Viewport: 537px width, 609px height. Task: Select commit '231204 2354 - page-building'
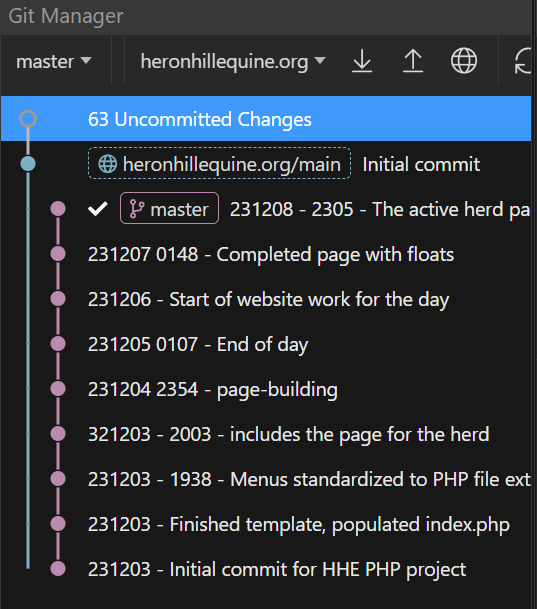(x=266, y=389)
